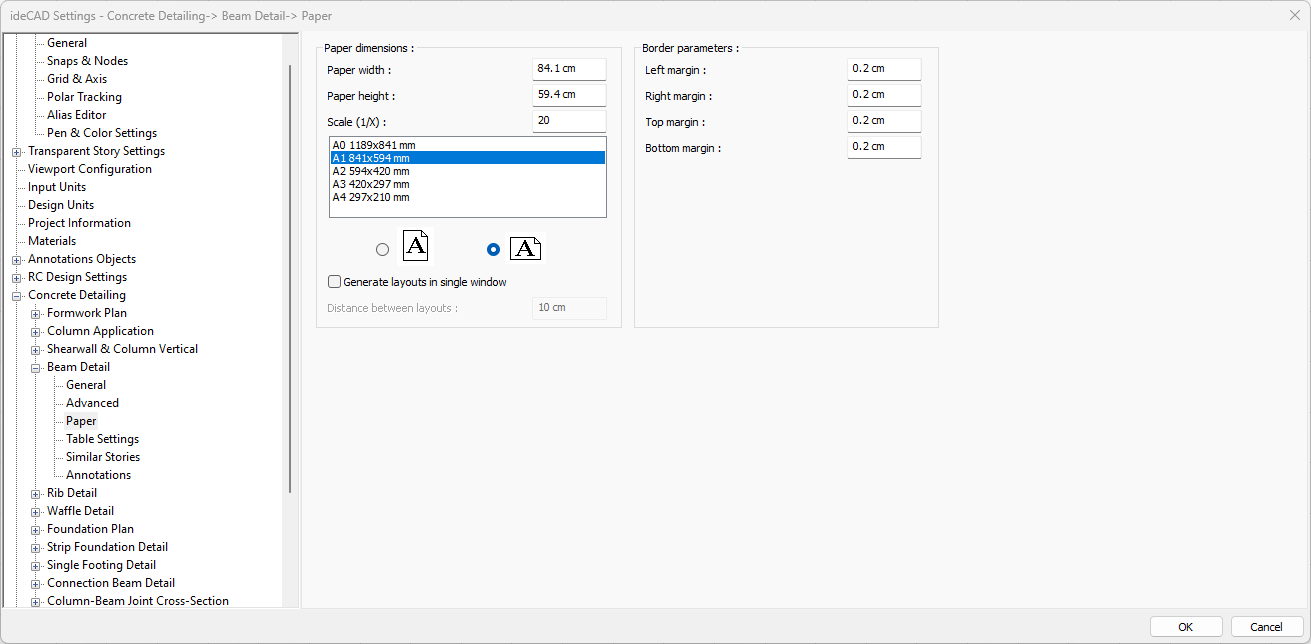Choose A3 420x297 mm paper size
The image size is (1311, 644).
click(371, 184)
